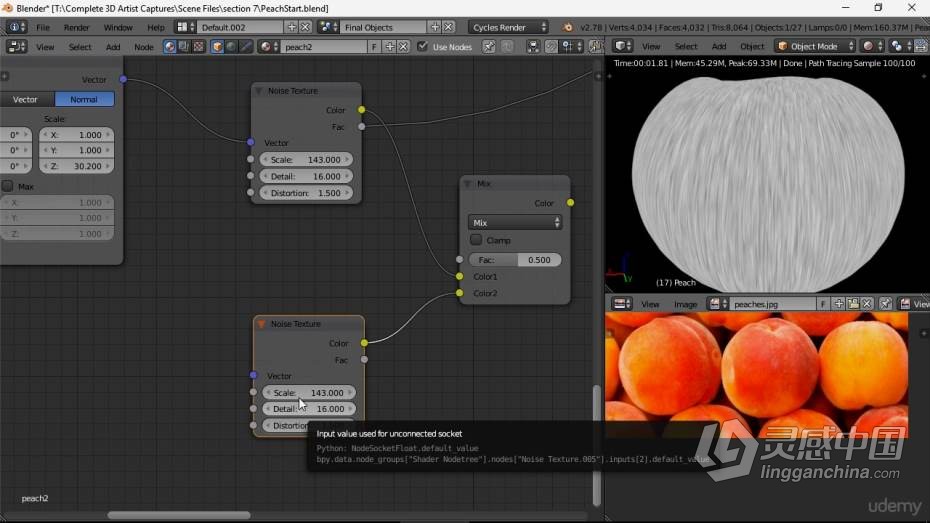
Task: Click the peaches.jpg image name field
Action: 773,304
